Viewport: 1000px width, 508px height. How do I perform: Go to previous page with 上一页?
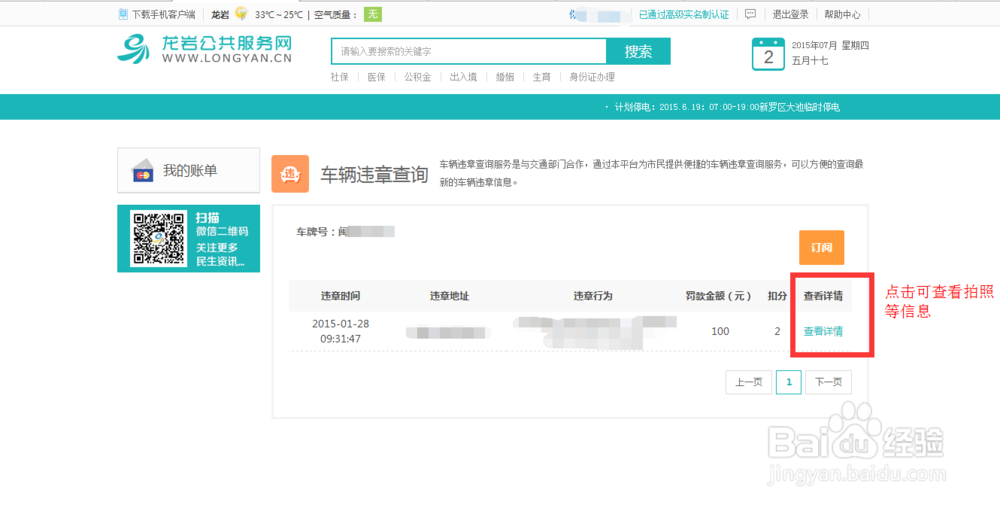point(749,382)
